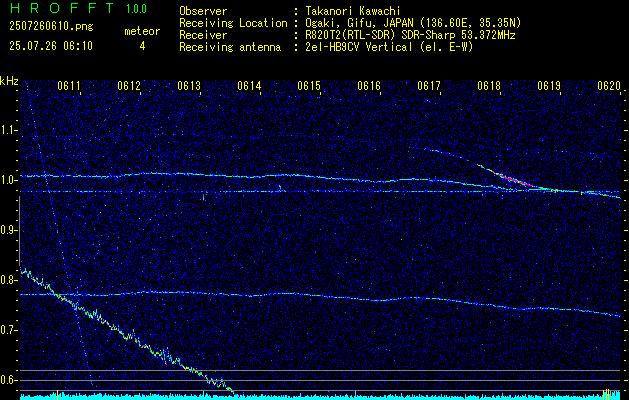
Task: Click the Receiving antenna label
Action: tap(230, 47)
